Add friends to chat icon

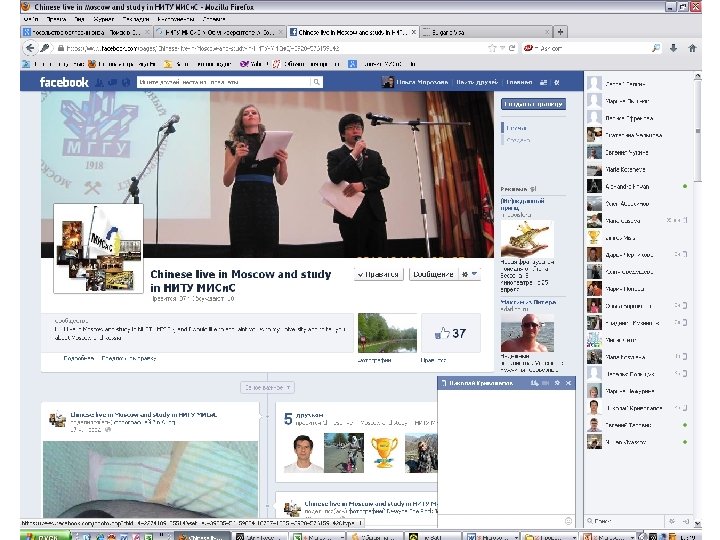pyautogui.click(x=534, y=383)
